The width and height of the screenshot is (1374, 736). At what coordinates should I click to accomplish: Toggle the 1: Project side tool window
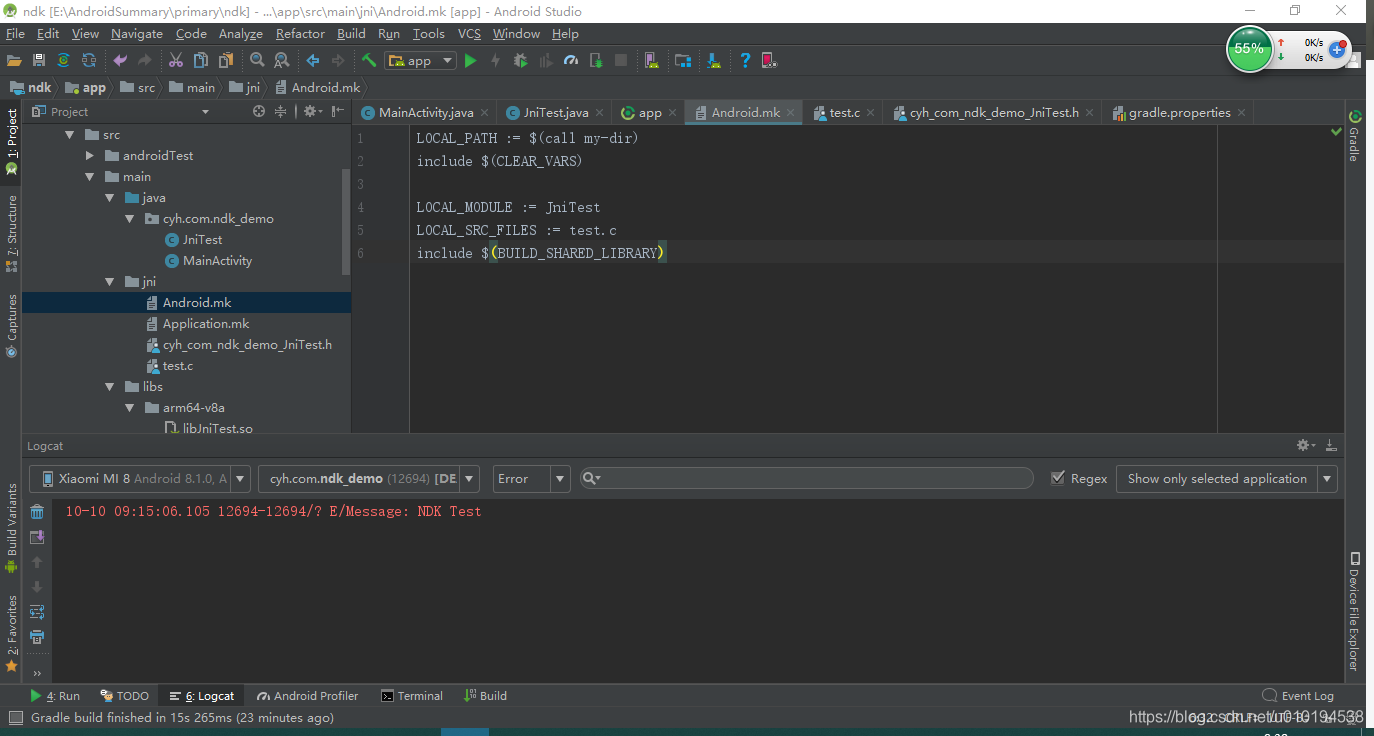[12, 141]
